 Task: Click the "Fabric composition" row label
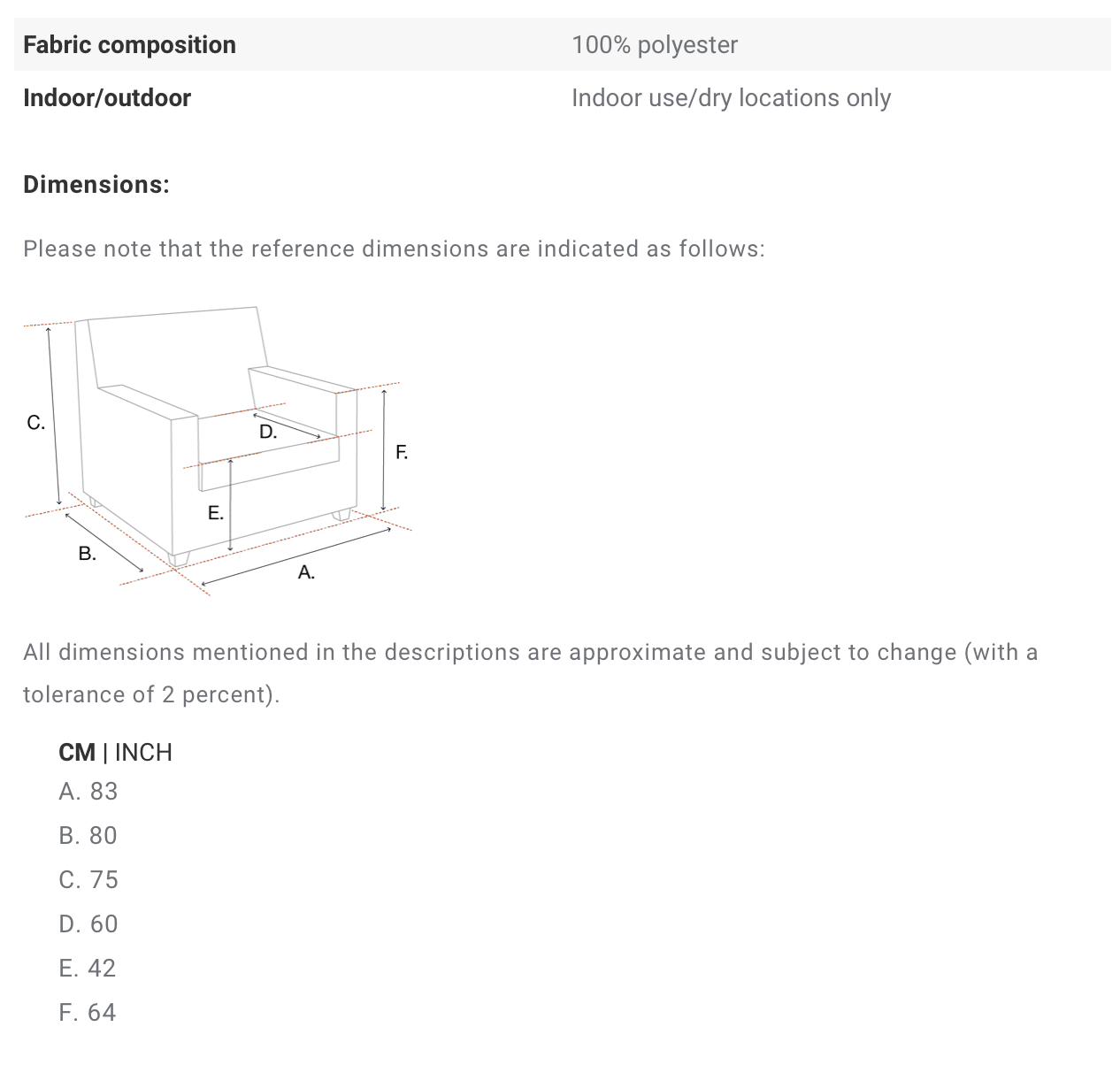(129, 44)
